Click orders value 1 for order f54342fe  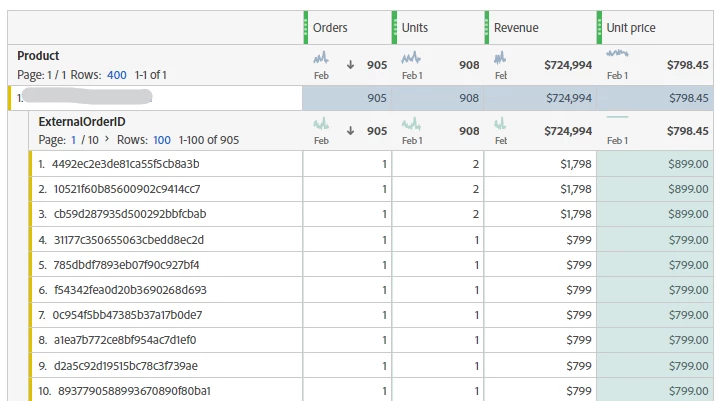(x=384, y=290)
